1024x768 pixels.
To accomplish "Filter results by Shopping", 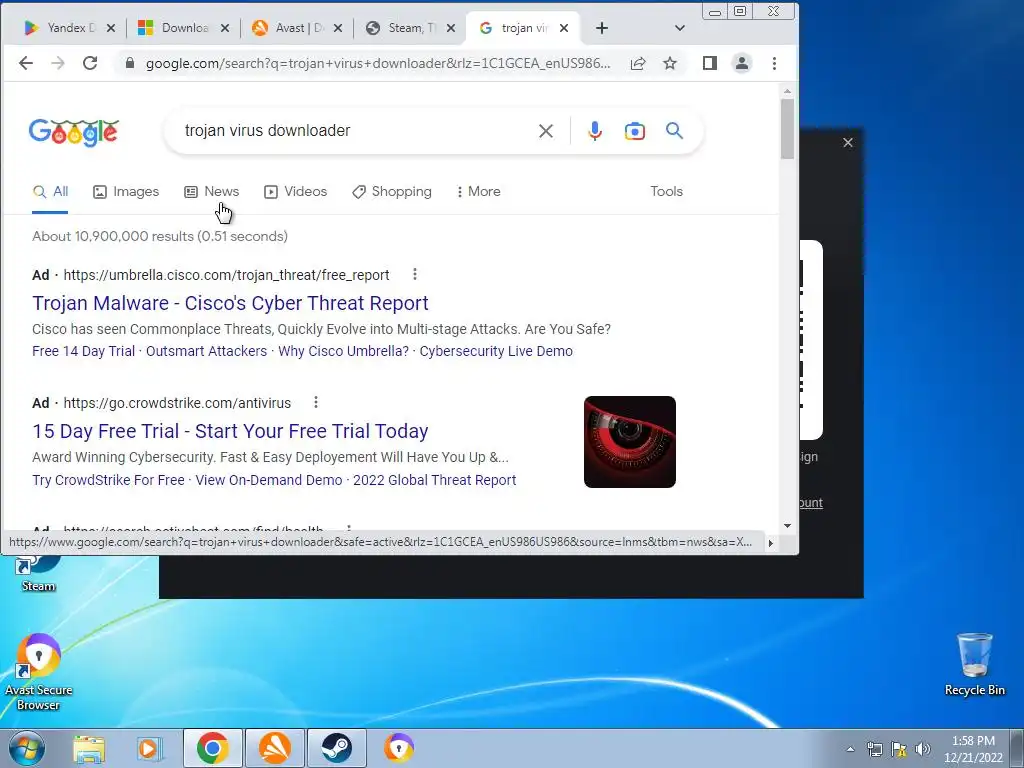I will [392, 191].
